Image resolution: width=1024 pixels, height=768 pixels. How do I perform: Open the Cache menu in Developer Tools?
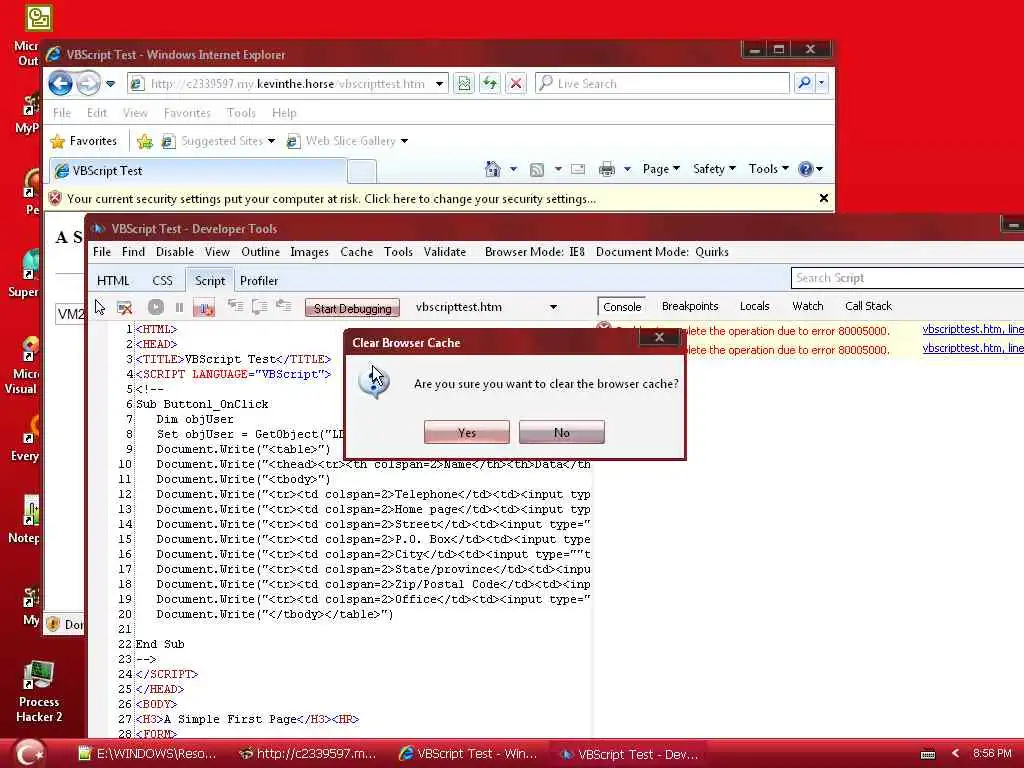[x=357, y=252]
